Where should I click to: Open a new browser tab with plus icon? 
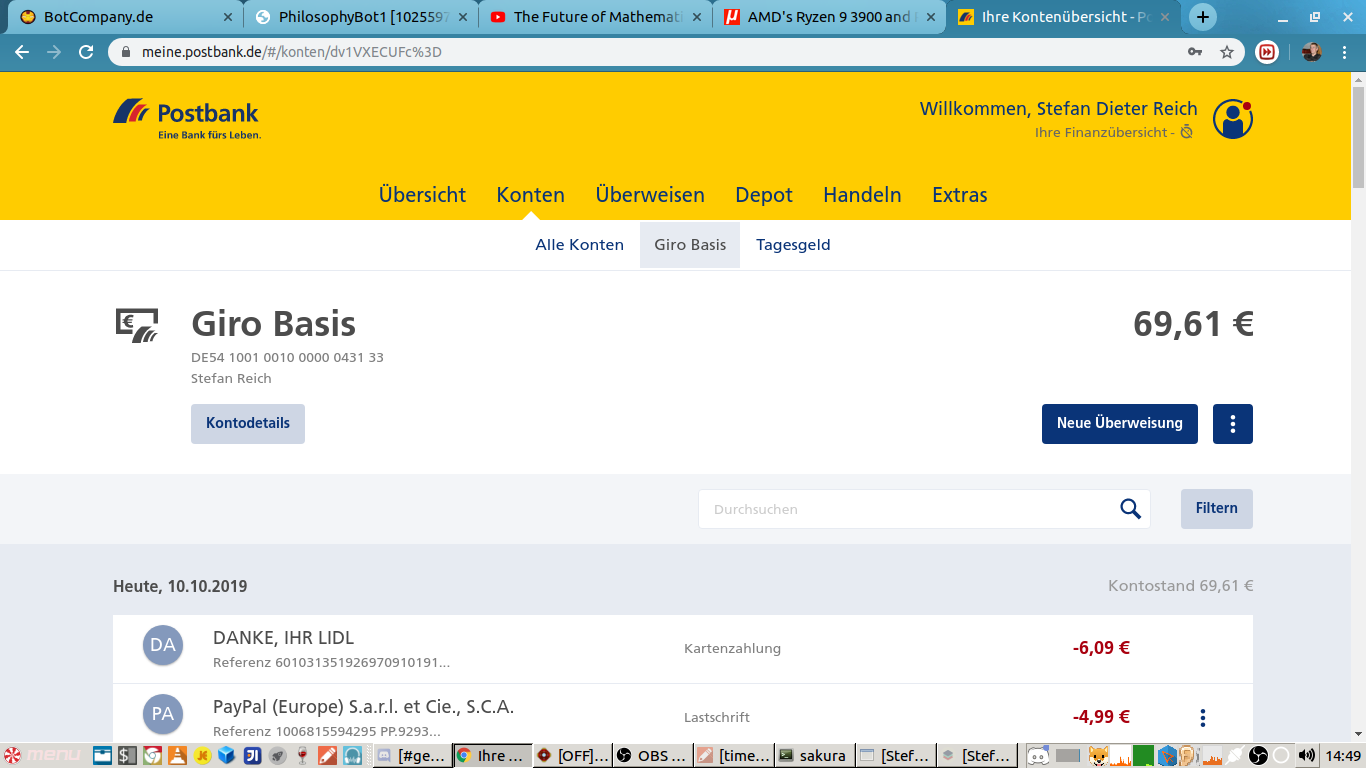(1202, 17)
